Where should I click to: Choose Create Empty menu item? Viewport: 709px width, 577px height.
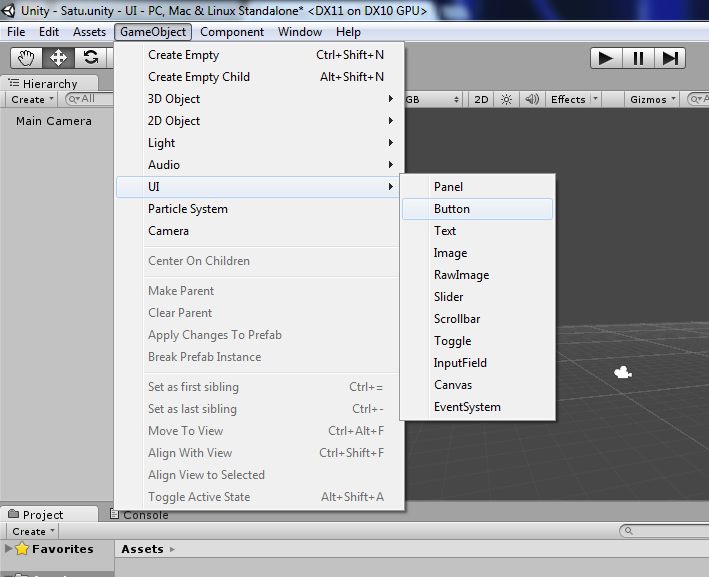point(260,55)
